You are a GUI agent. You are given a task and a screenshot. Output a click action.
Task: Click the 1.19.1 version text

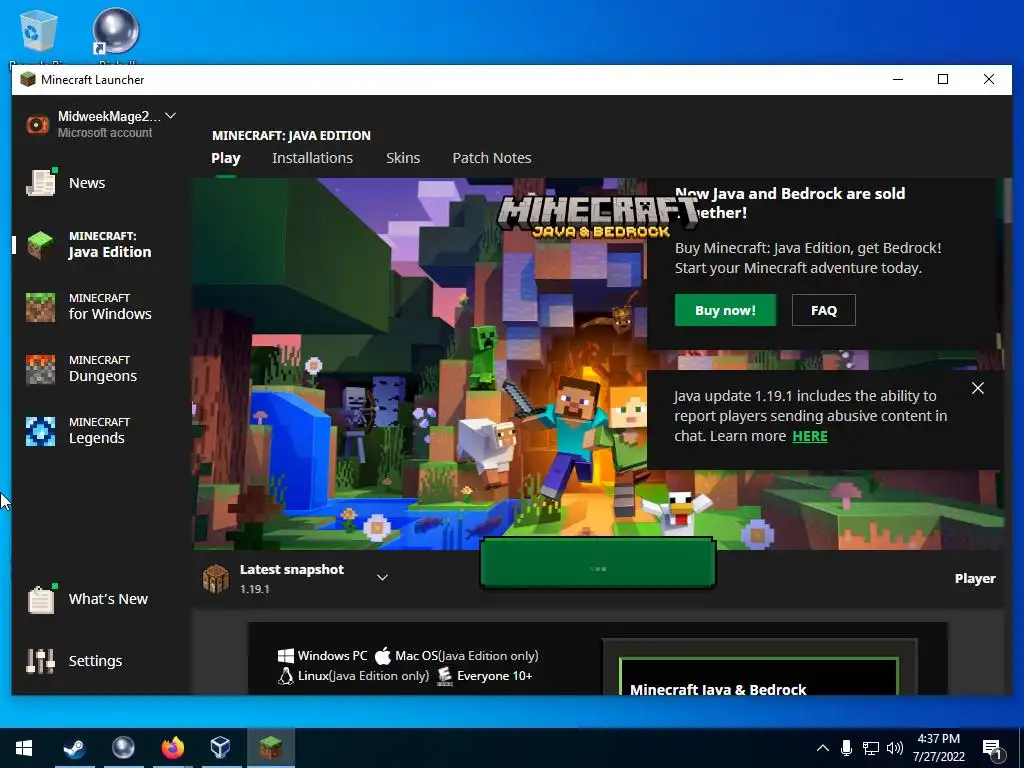coord(255,589)
